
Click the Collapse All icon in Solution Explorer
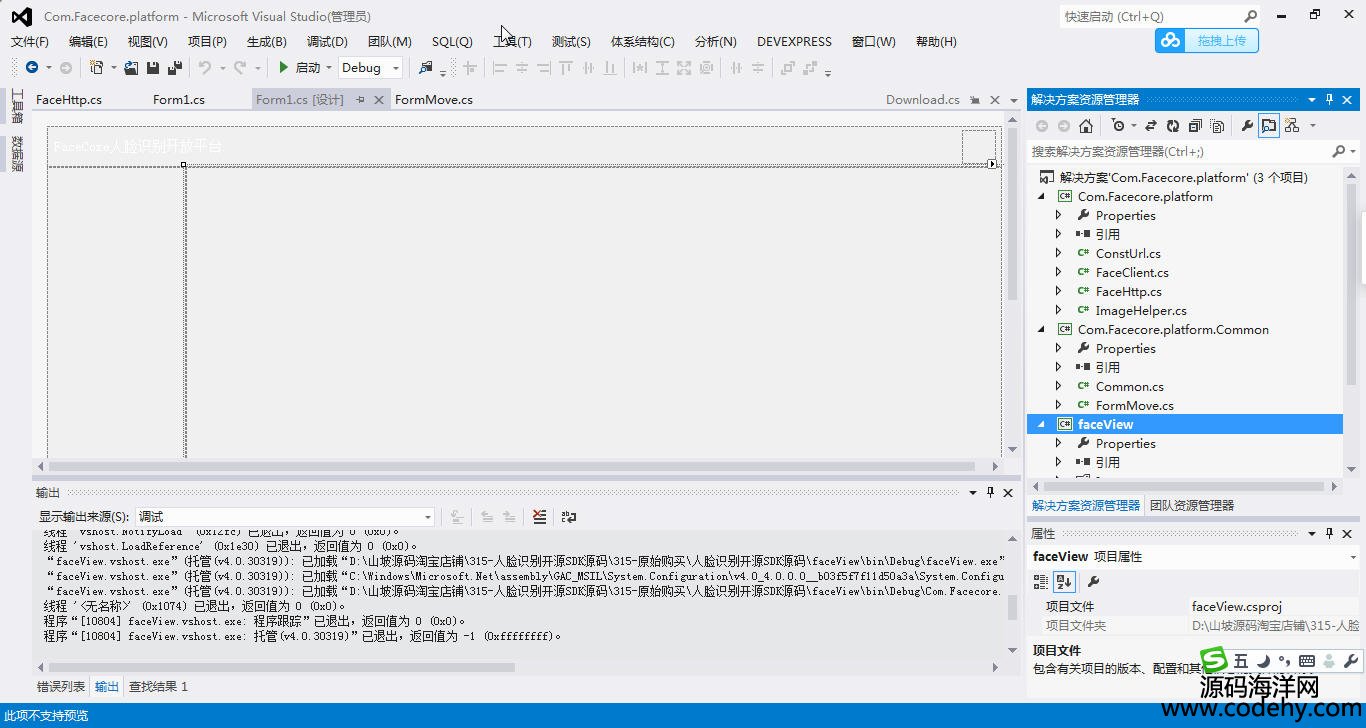point(1195,125)
